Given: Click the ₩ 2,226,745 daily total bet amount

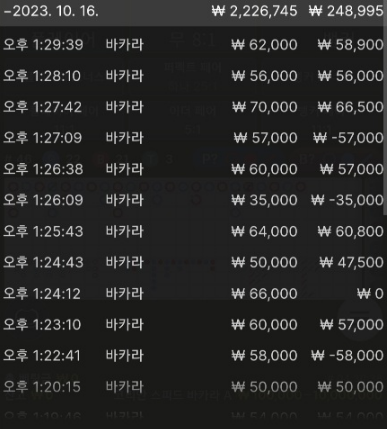Looking at the screenshot, I should pyautogui.click(x=254, y=11).
